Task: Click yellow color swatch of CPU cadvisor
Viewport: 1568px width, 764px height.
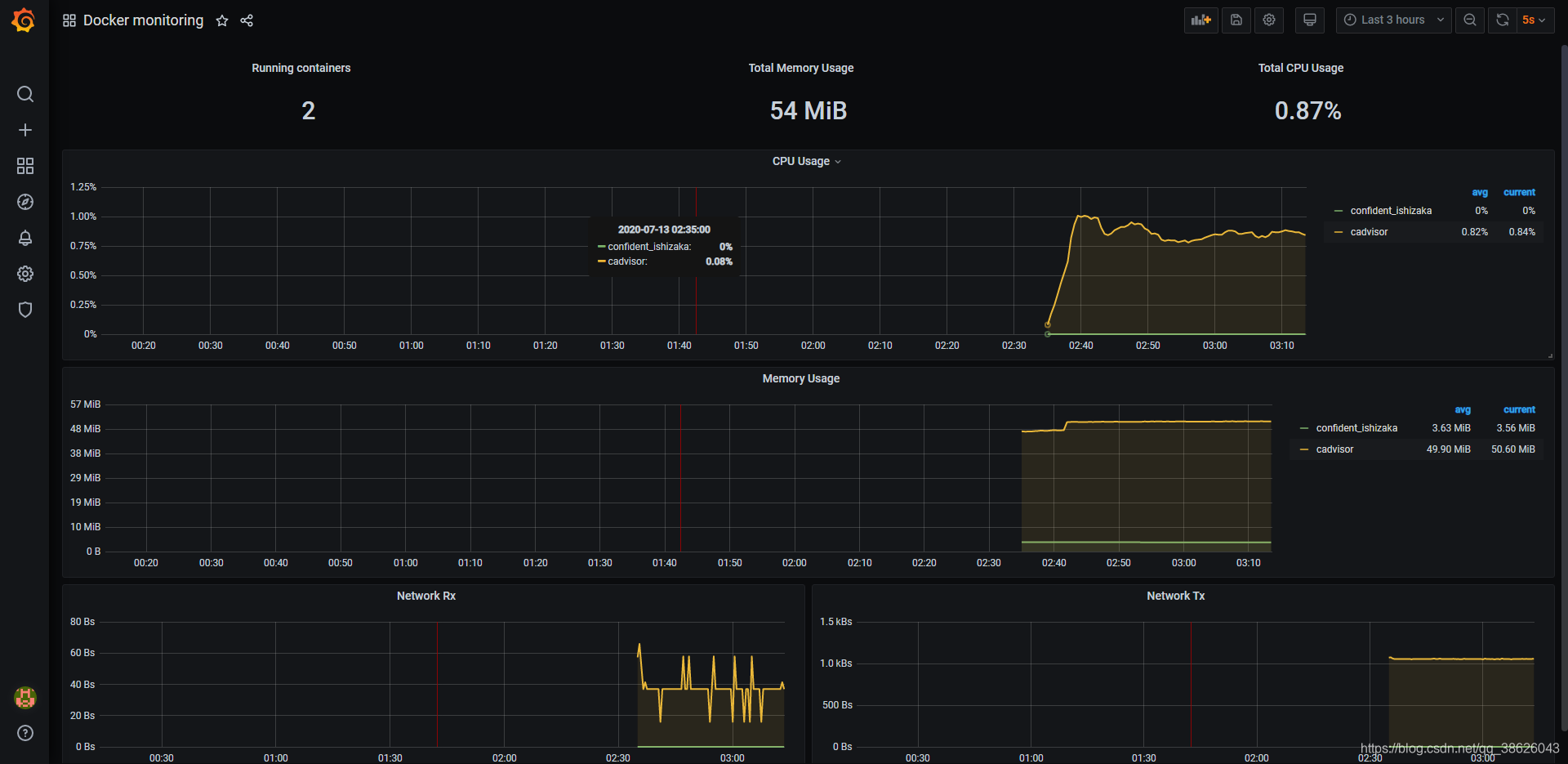Action: (1339, 232)
